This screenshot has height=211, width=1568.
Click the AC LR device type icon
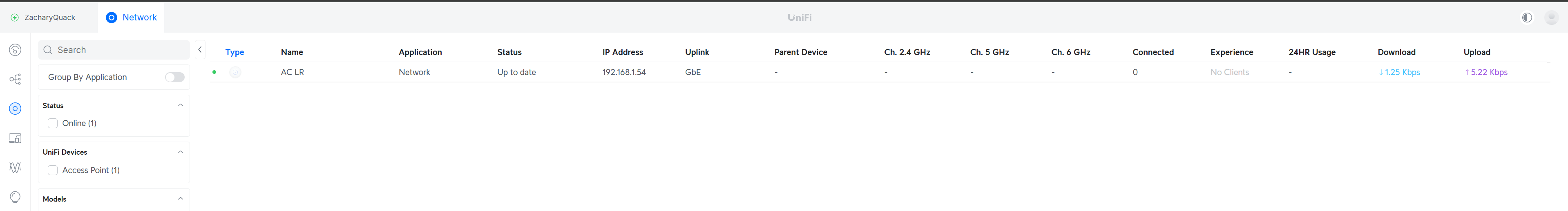235,72
